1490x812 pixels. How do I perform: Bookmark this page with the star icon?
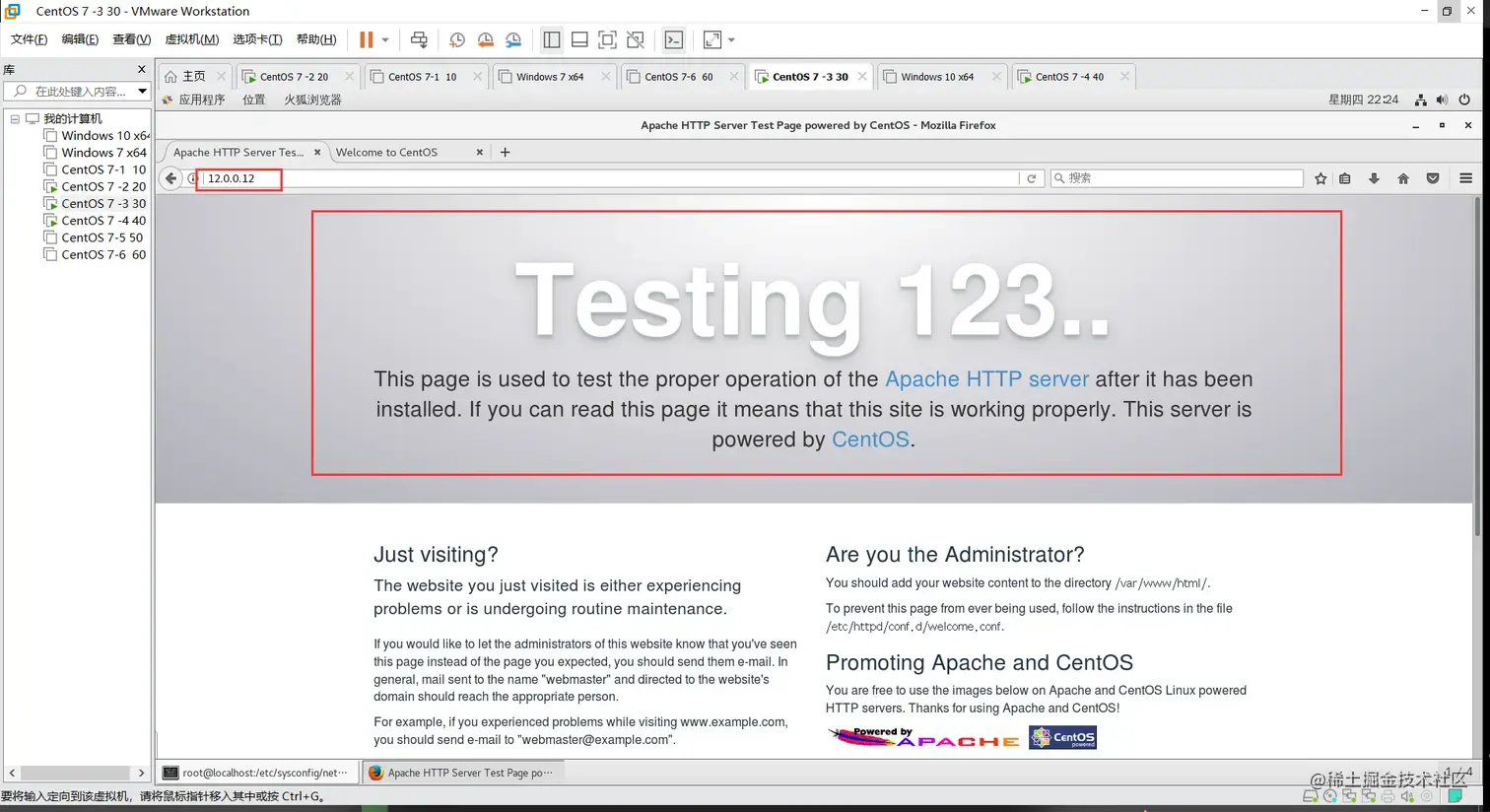click(1321, 178)
